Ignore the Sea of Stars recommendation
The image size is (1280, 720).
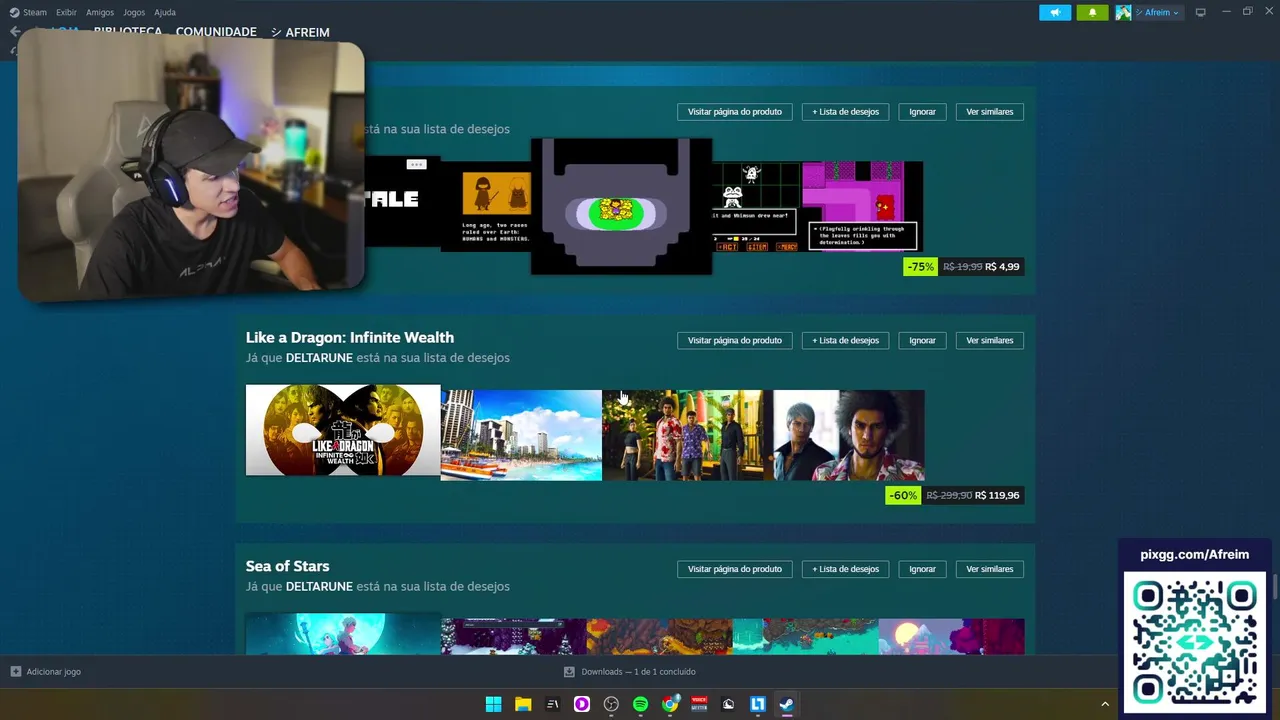click(922, 569)
